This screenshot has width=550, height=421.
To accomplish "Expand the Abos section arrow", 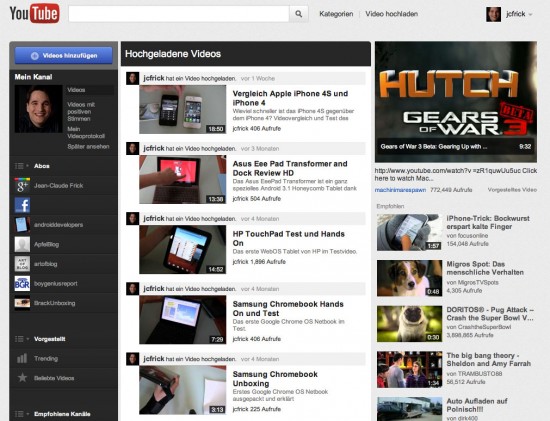I will [28, 166].
